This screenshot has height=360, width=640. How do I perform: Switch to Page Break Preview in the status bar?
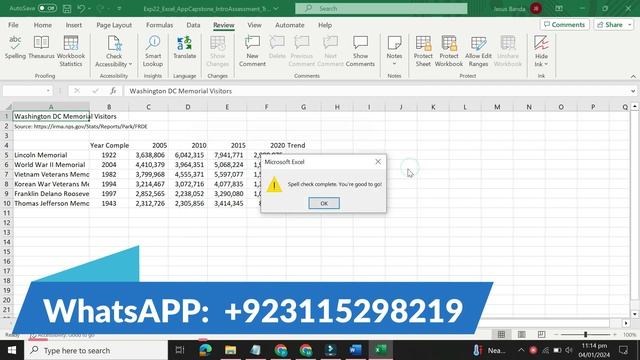tap(541, 335)
